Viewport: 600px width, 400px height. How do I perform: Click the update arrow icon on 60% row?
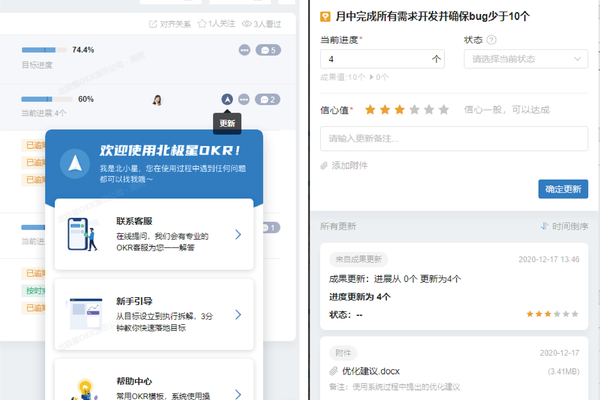pos(227,100)
